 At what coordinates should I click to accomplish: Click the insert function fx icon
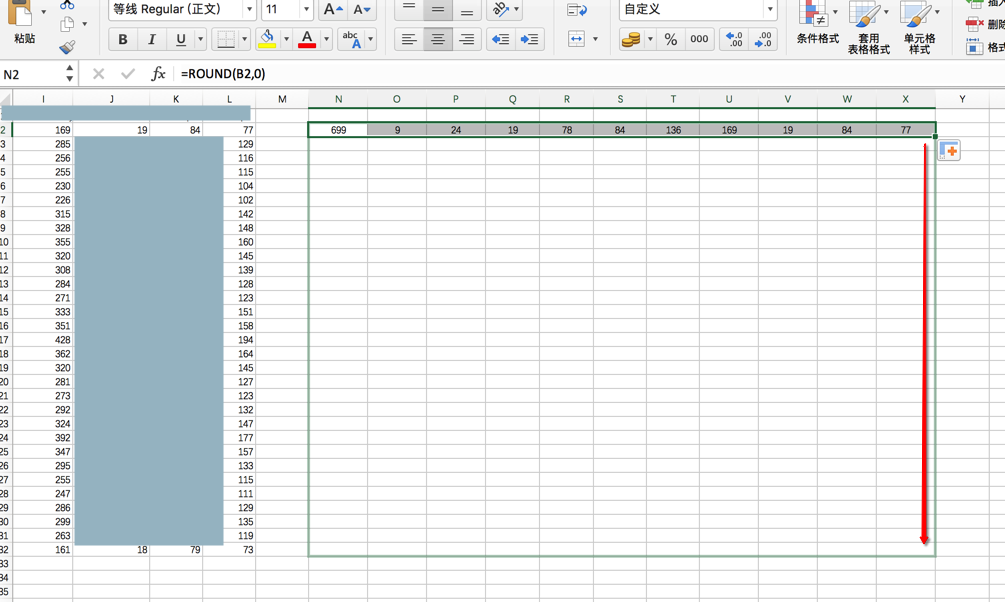(158, 74)
